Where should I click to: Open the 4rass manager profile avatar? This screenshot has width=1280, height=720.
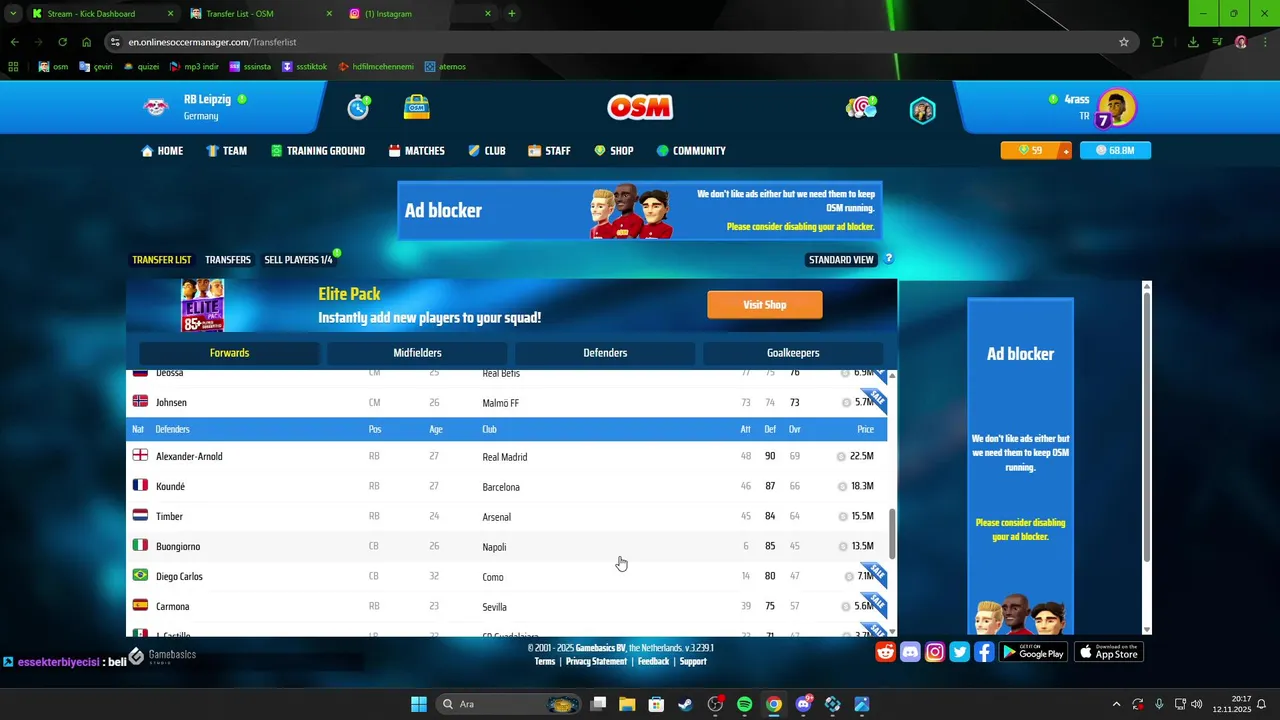tap(1116, 108)
